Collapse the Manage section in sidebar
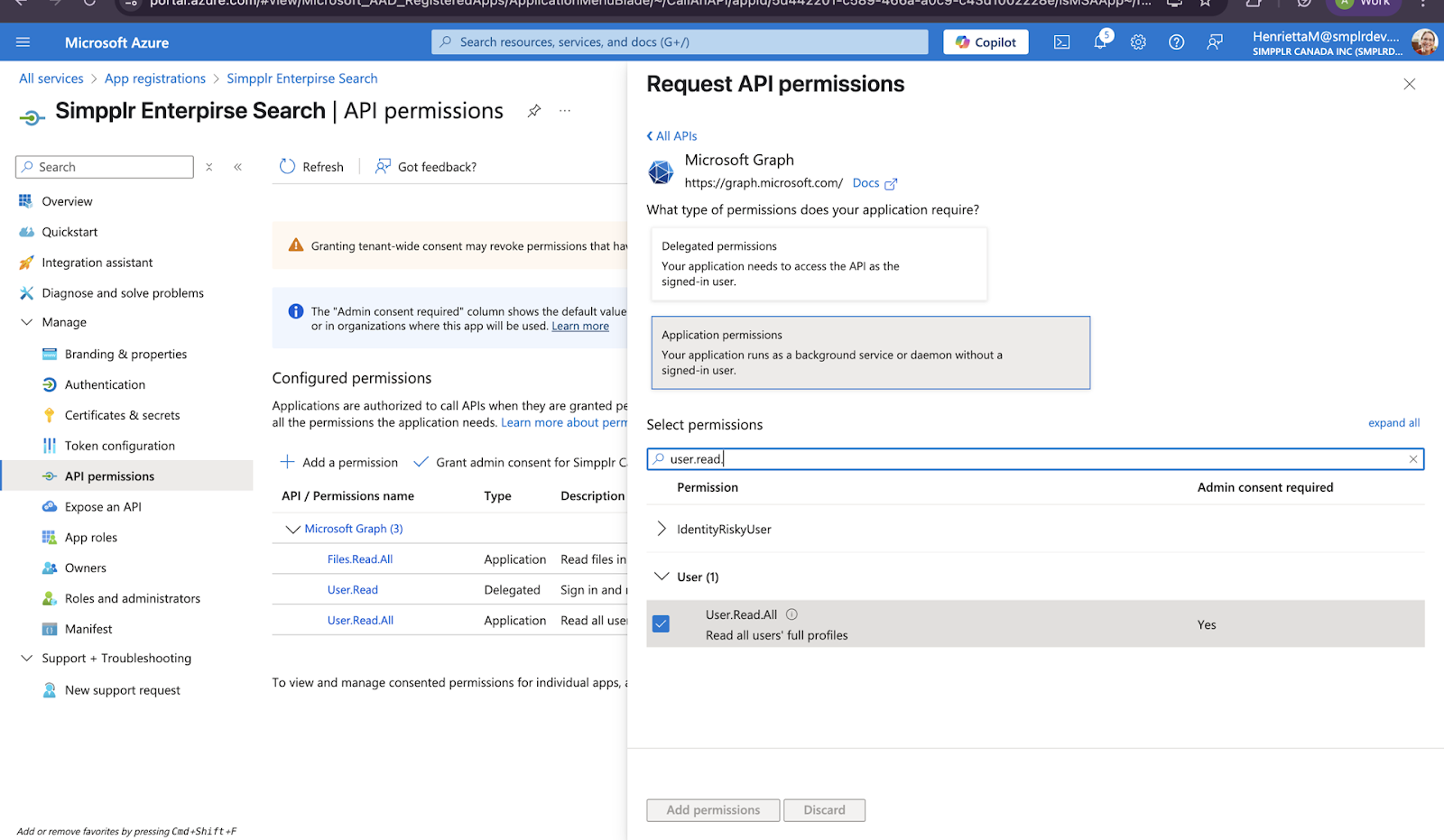 pos(26,322)
